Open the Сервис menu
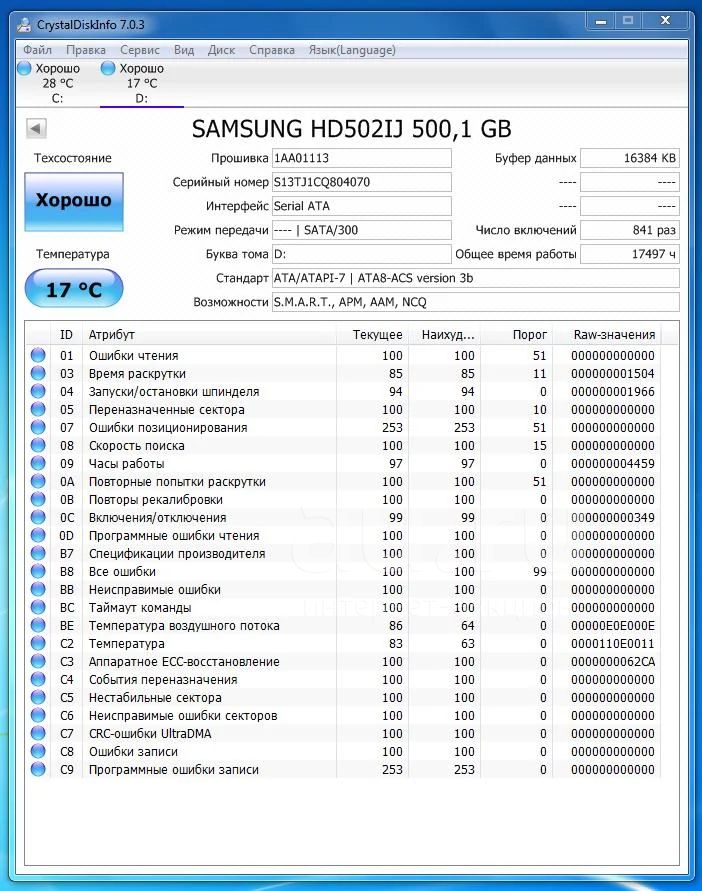Screen dimensions: 702x891 (140, 50)
